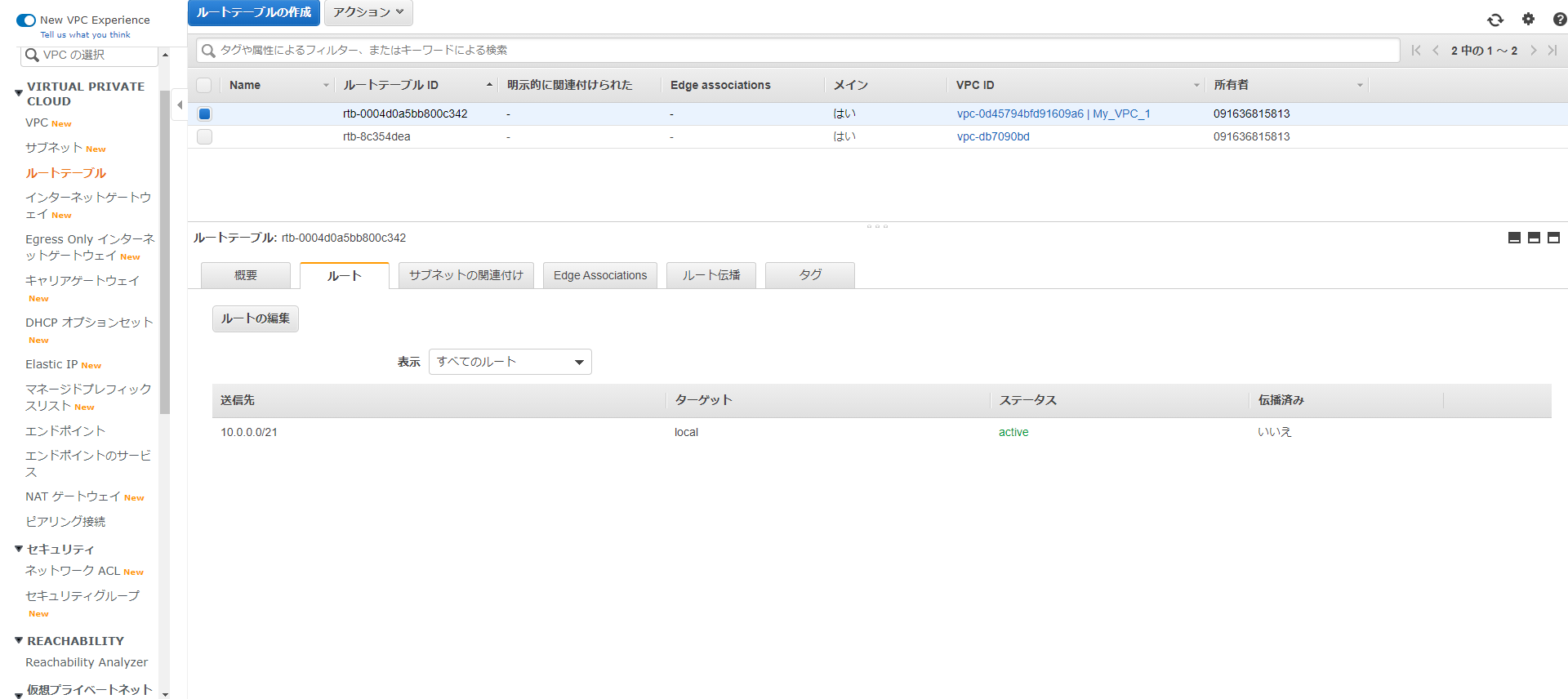Open ピアリング接続 in the sidebar
This screenshot has height=699, width=1568.
point(65,521)
